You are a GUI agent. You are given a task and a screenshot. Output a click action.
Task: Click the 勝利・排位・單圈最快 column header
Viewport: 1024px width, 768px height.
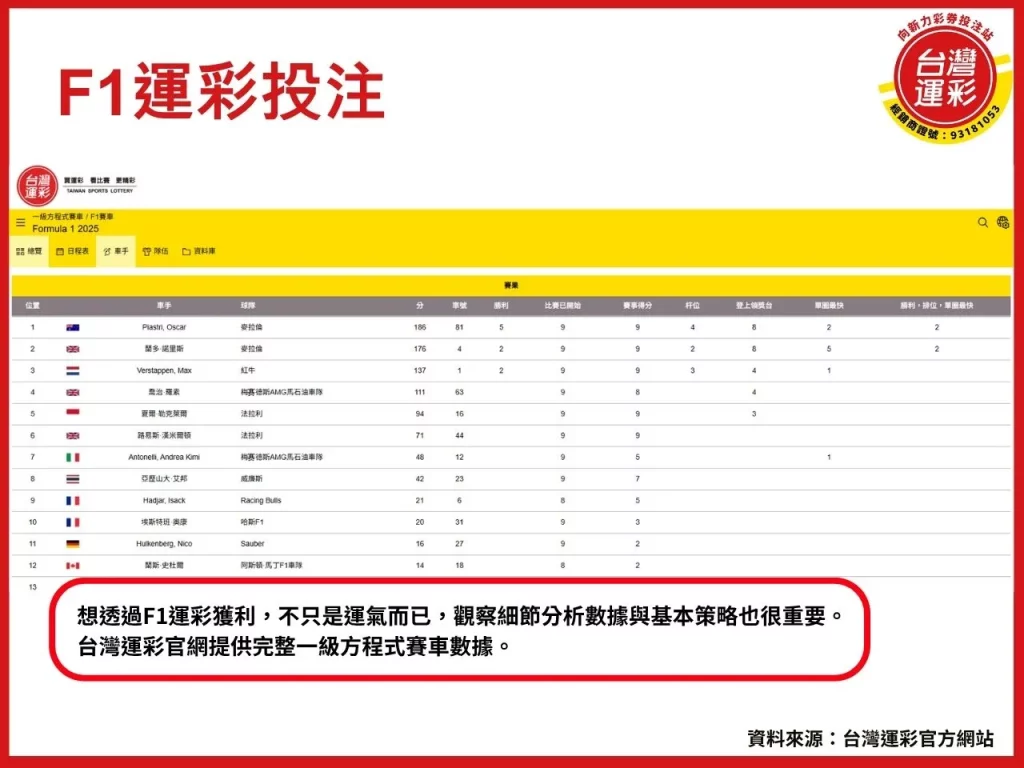point(936,306)
